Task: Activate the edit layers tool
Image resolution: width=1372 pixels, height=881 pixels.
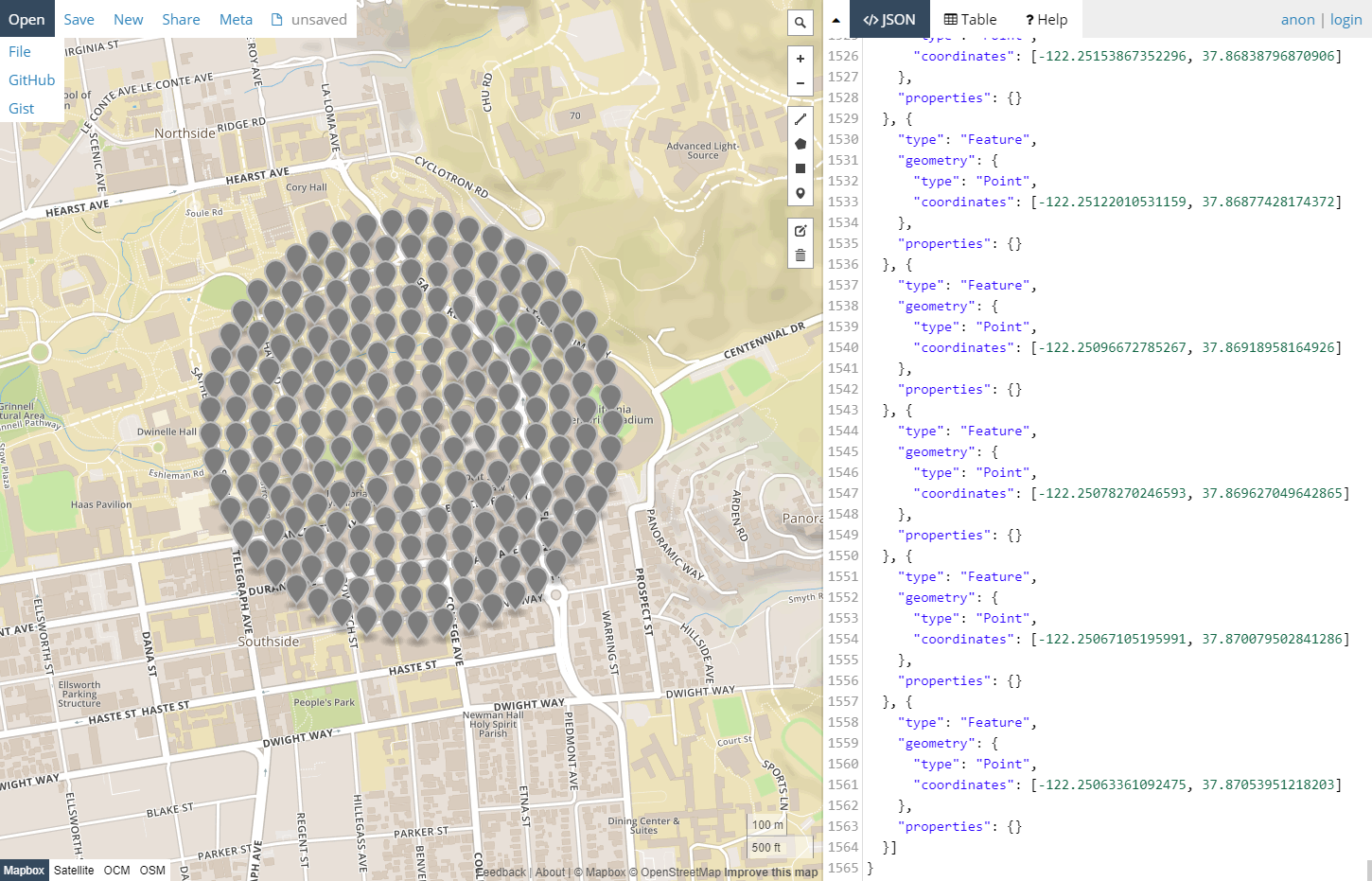Action: click(800, 231)
